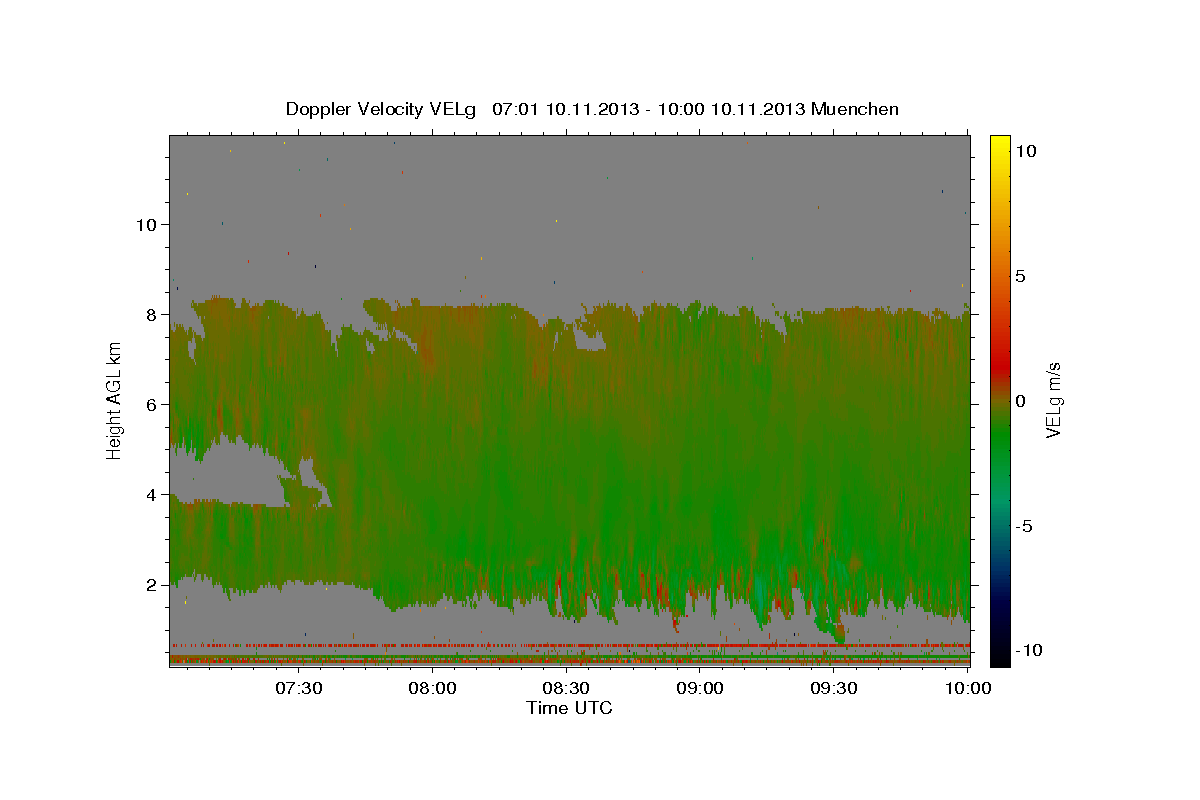Click the colorbar tick label -10
The width and height of the screenshot is (1200, 800).
(1027, 650)
